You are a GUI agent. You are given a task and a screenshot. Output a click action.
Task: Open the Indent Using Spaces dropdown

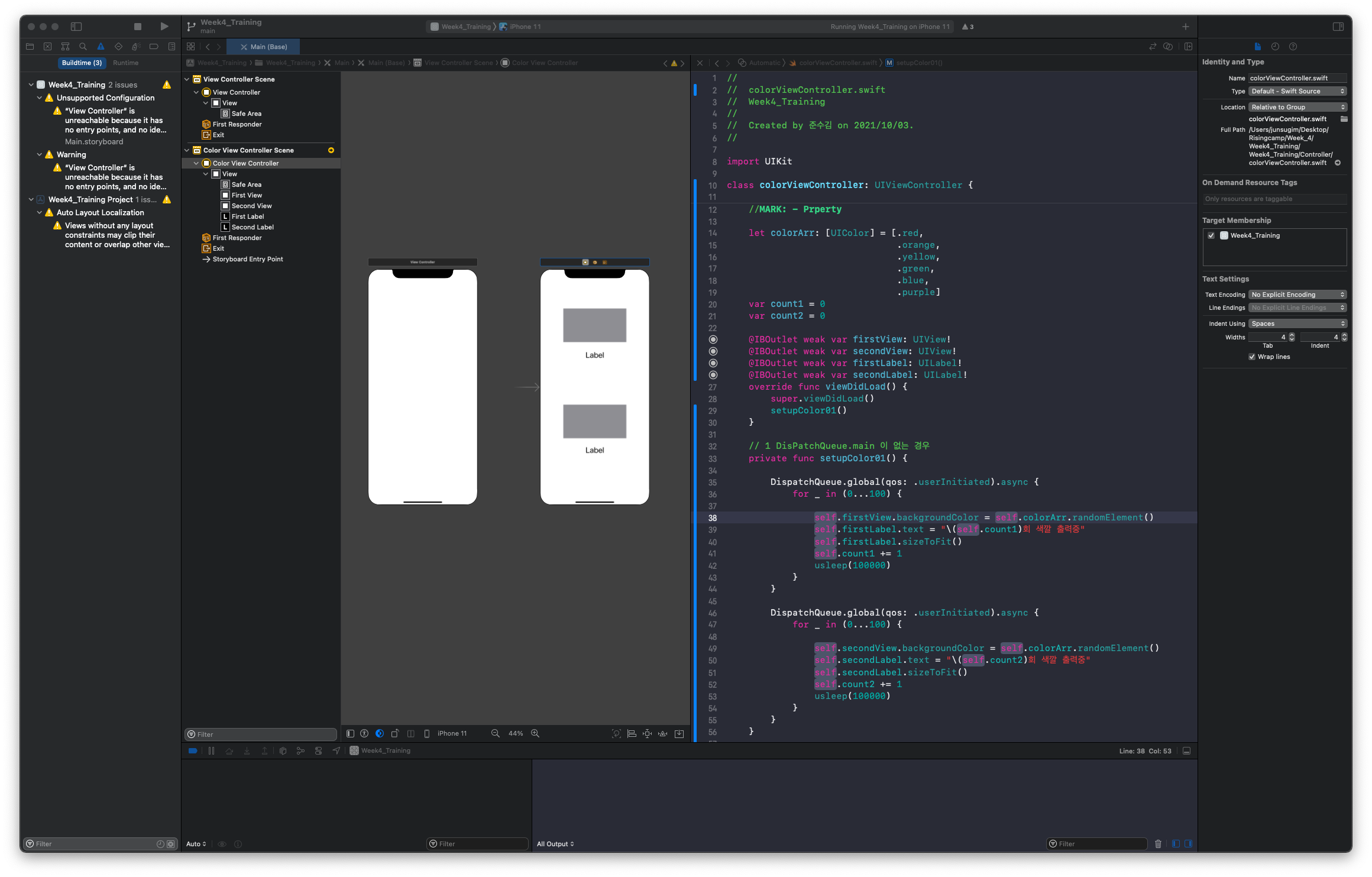tap(1297, 323)
